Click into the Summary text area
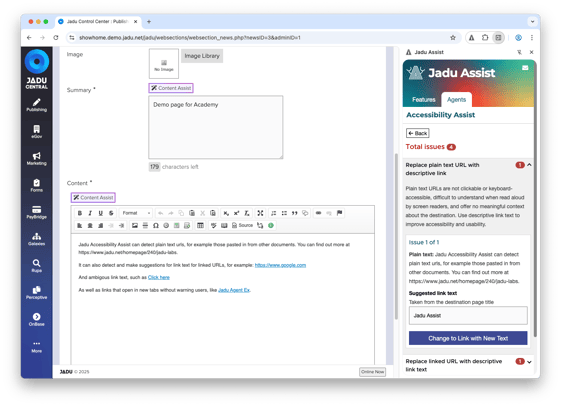This screenshot has height=406, width=561. [216, 127]
